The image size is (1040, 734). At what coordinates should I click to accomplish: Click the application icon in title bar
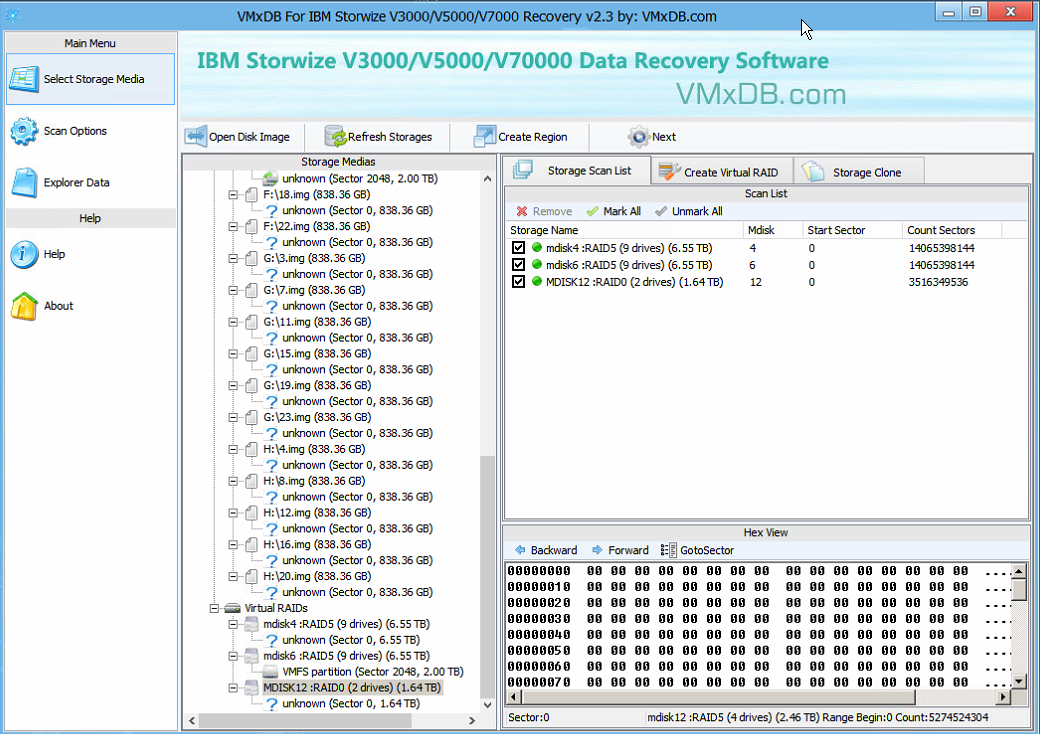click(13, 15)
